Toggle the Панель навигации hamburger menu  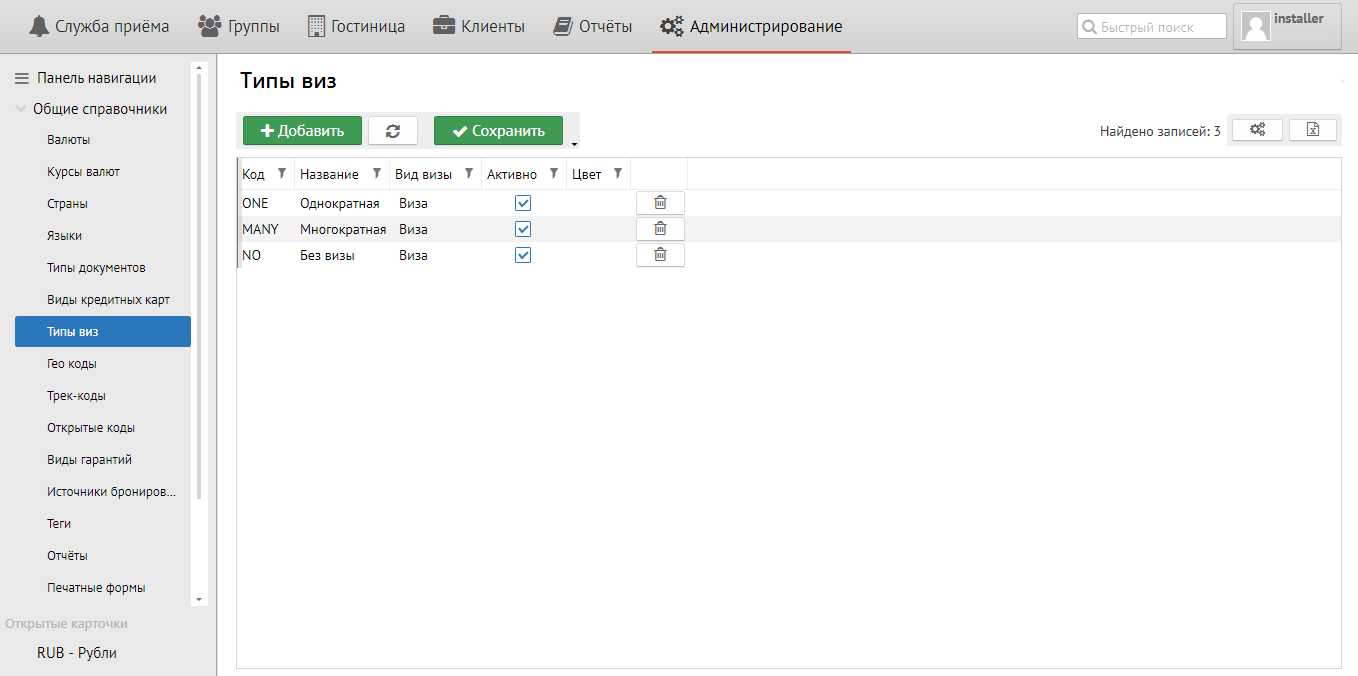21,78
